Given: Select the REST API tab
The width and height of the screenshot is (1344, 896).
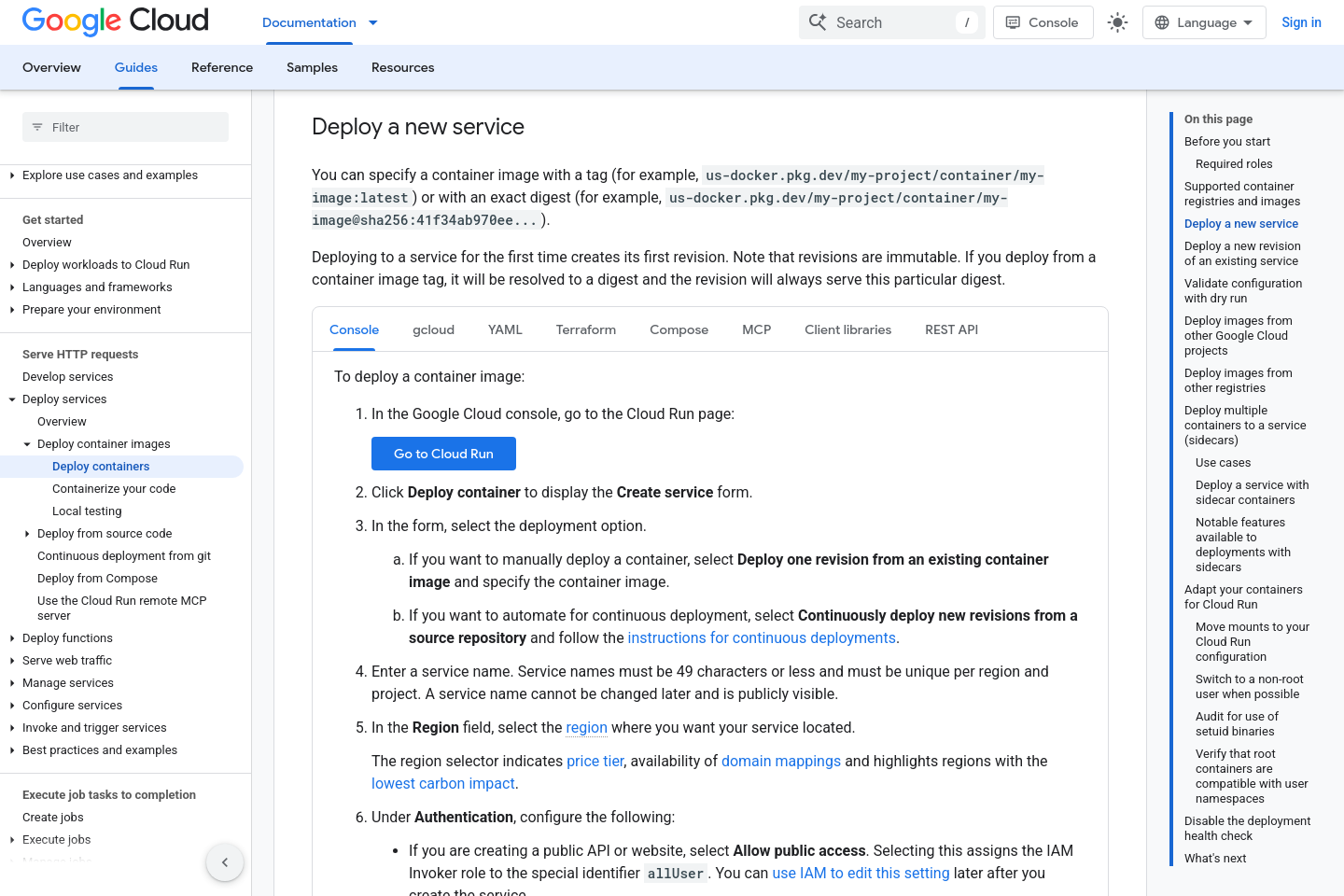Looking at the screenshot, I should click(x=951, y=329).
